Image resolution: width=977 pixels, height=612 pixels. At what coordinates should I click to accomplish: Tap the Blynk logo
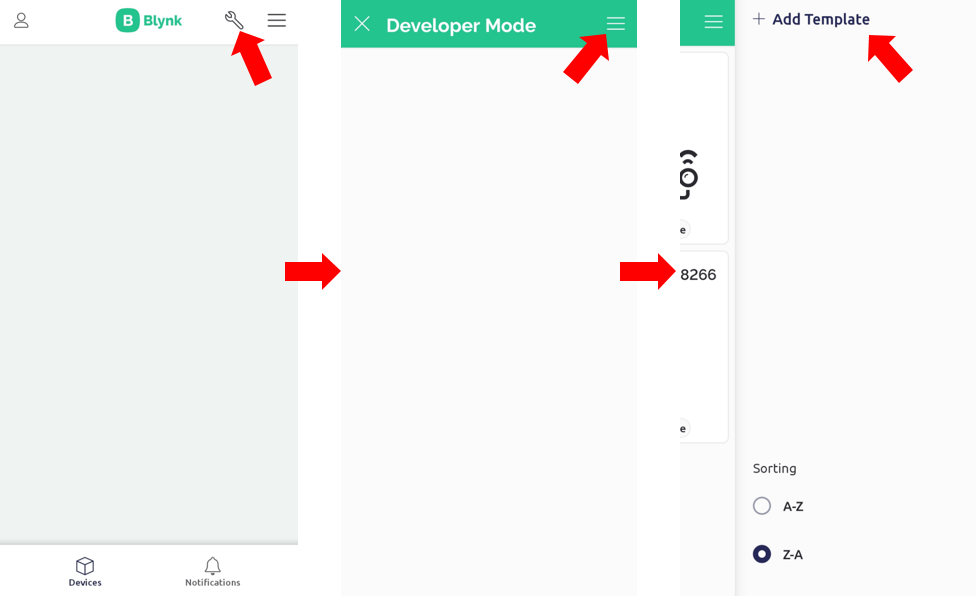(148, 19)
